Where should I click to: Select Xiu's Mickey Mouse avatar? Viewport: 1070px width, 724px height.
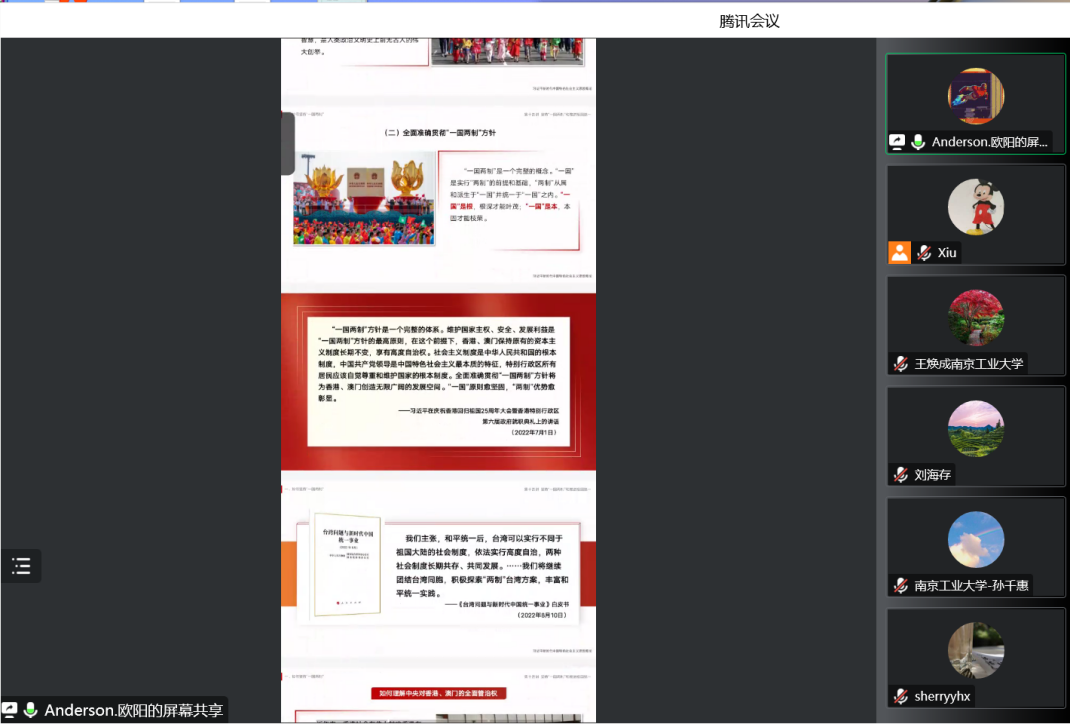(975, 208)
